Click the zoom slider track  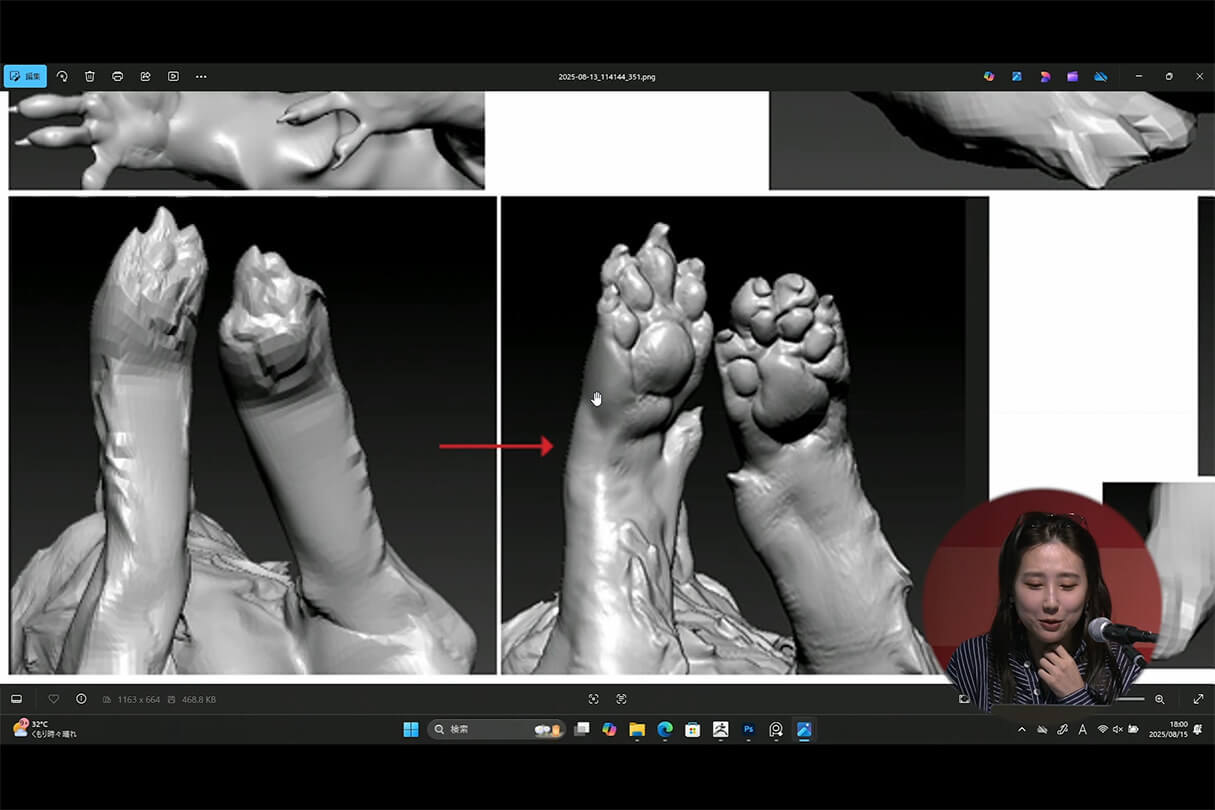[1130, 699]
